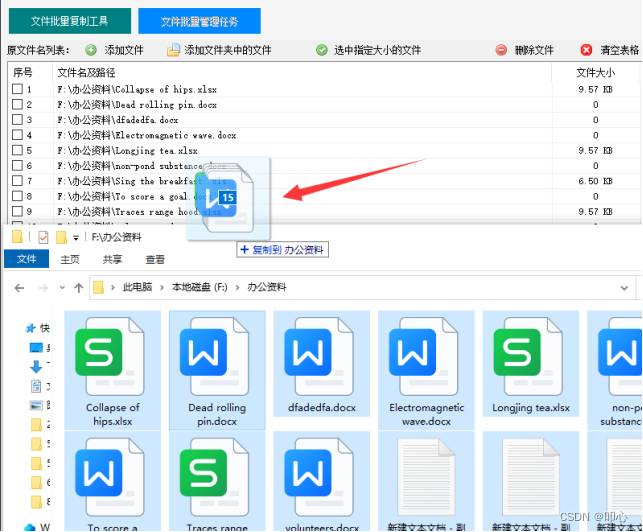
Task: Click the 添加文件夹中的文件 folder icon
Action: click(173, 50)
